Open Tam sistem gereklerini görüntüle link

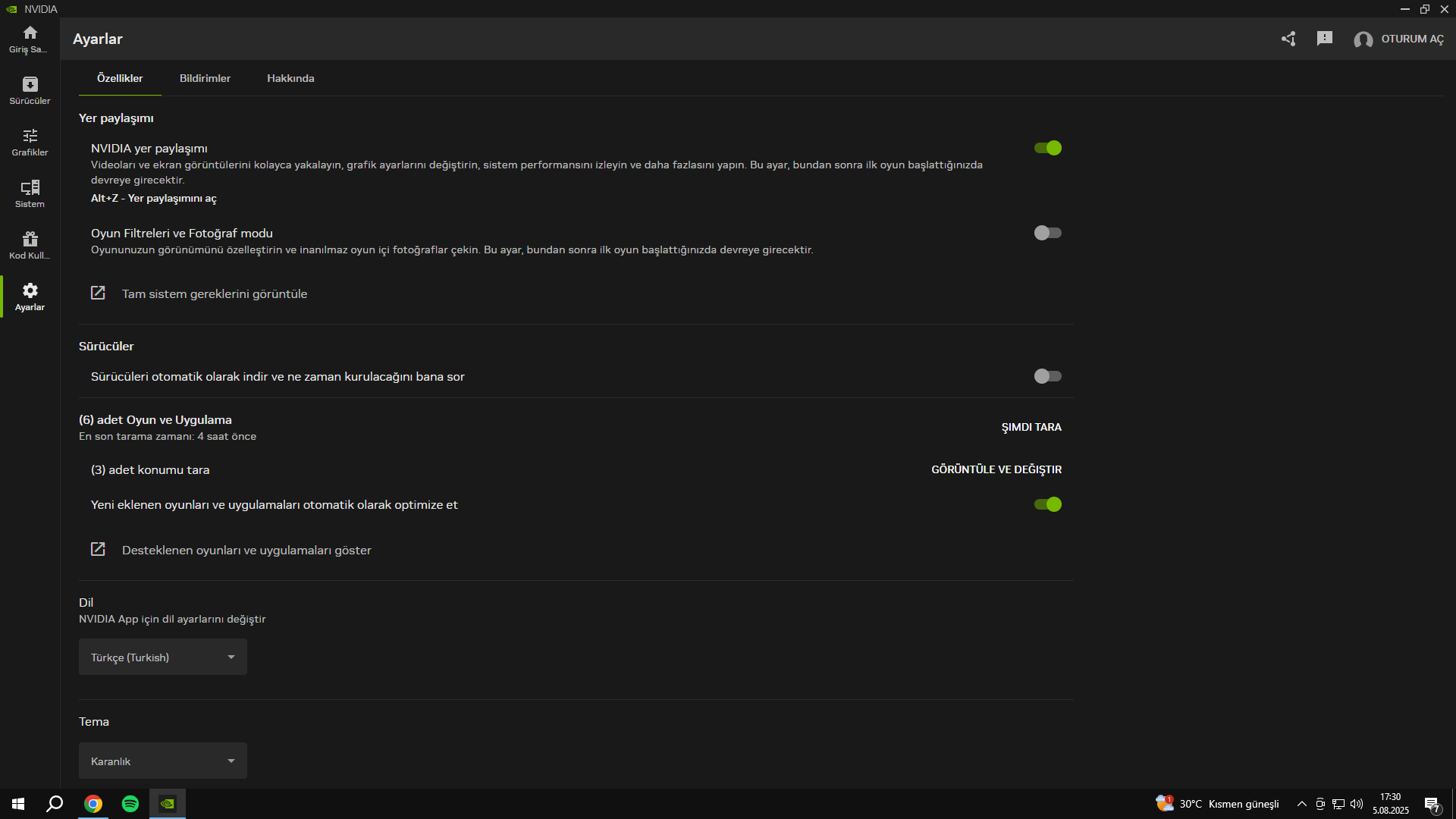tap(214, 293)
